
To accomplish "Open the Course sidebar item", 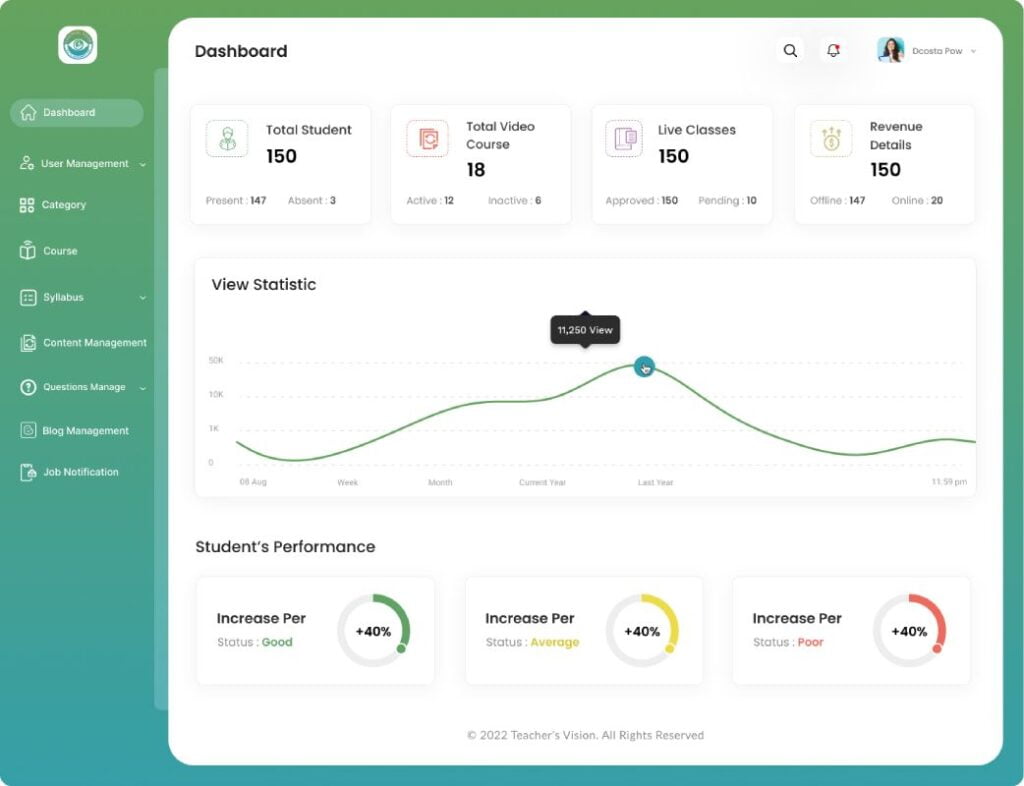I will point(59,251).
